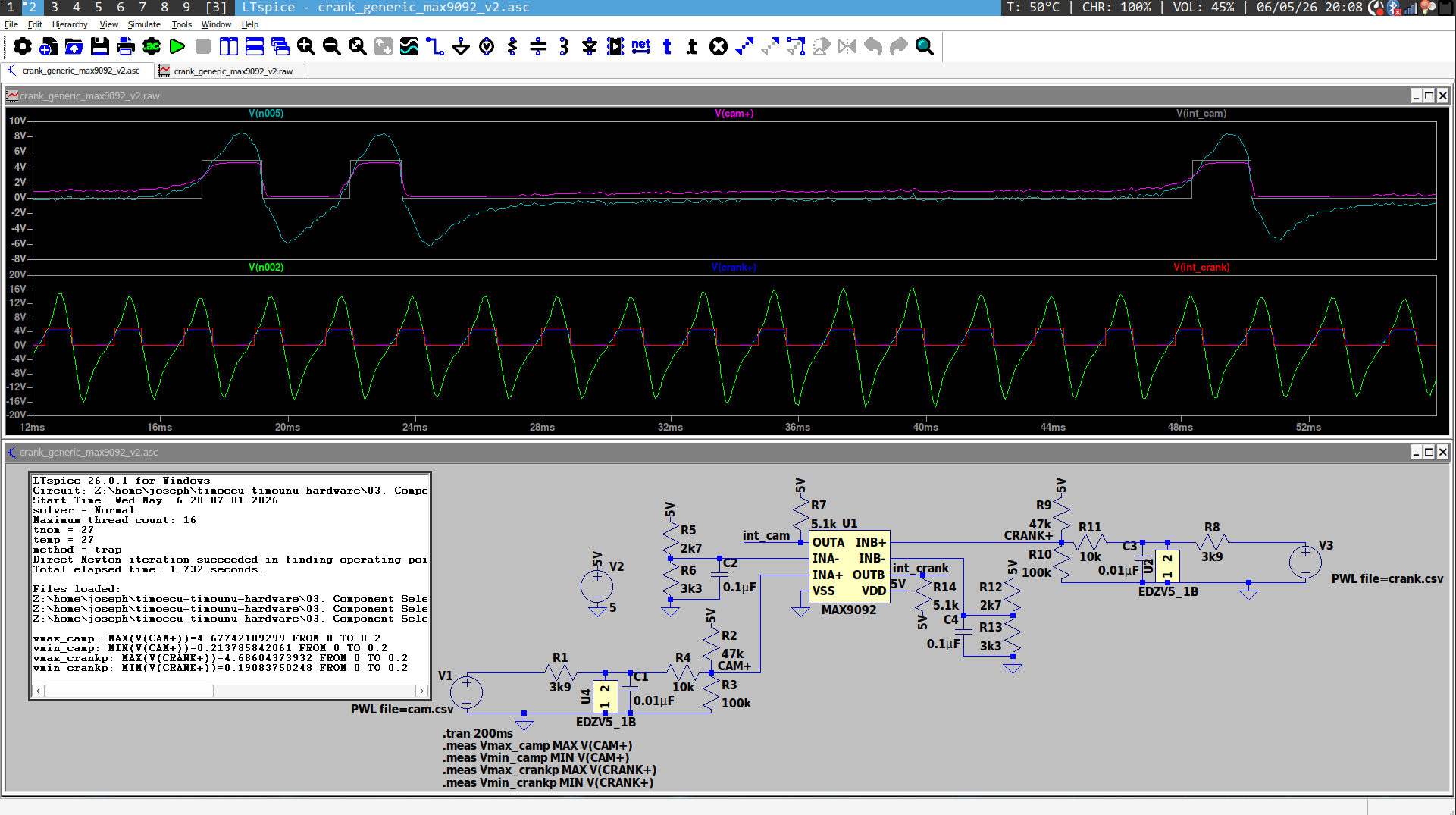This screenshot has width=1456, height=815.
Task: Place a resistor
Action: (512, 47)
